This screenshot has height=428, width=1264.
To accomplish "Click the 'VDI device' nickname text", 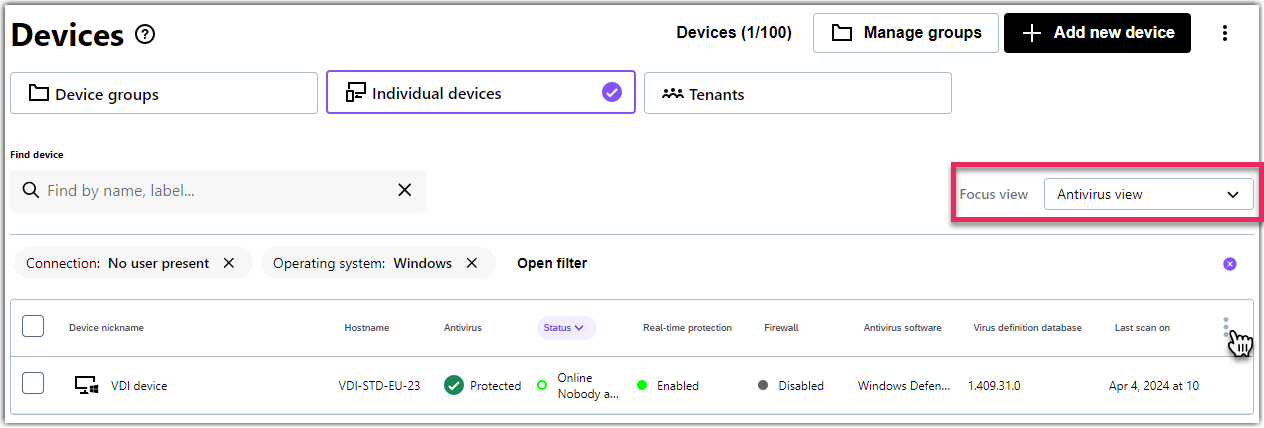I will [x=139, y=386].
